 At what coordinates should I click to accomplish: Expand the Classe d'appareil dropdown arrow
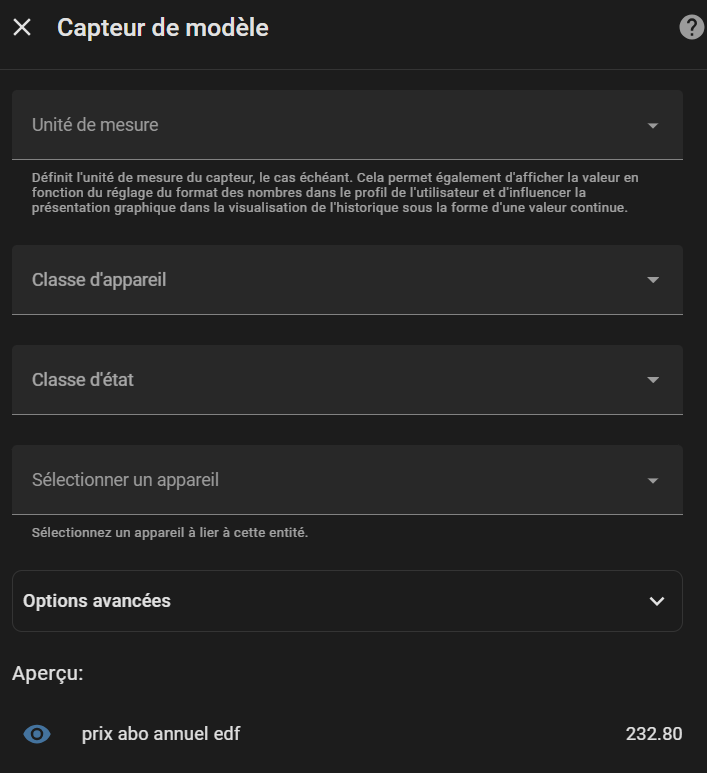(653, 280)
